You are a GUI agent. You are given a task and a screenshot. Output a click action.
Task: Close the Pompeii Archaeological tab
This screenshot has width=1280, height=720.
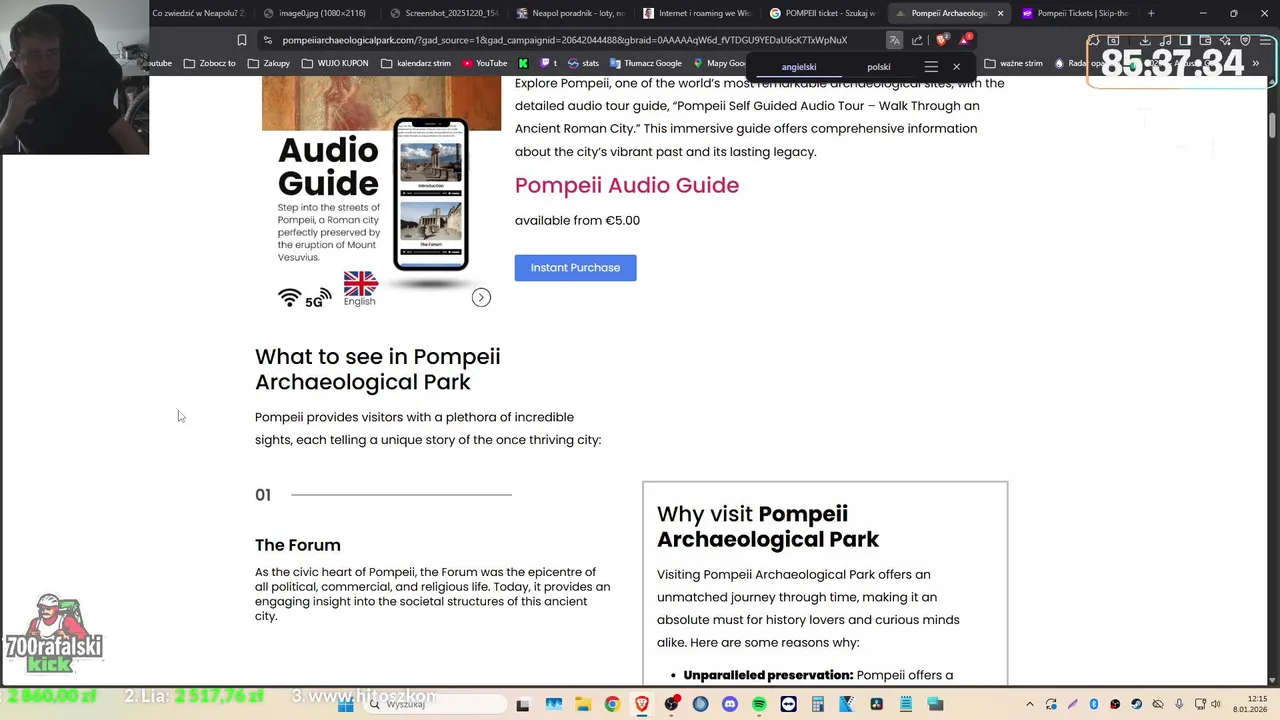pos(1000,13)
